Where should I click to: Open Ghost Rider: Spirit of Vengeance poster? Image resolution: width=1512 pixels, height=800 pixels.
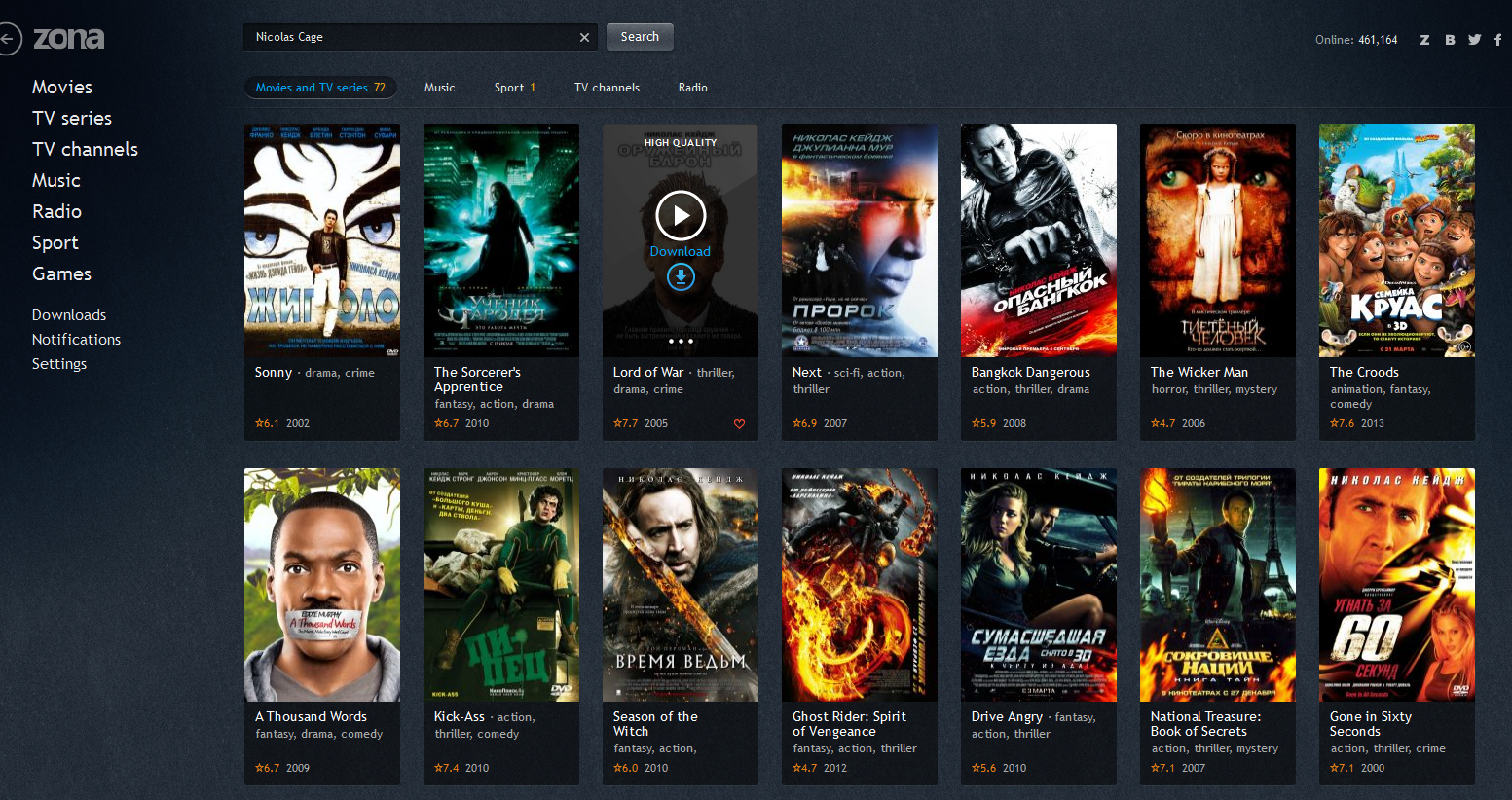click(x=860, y=585)
